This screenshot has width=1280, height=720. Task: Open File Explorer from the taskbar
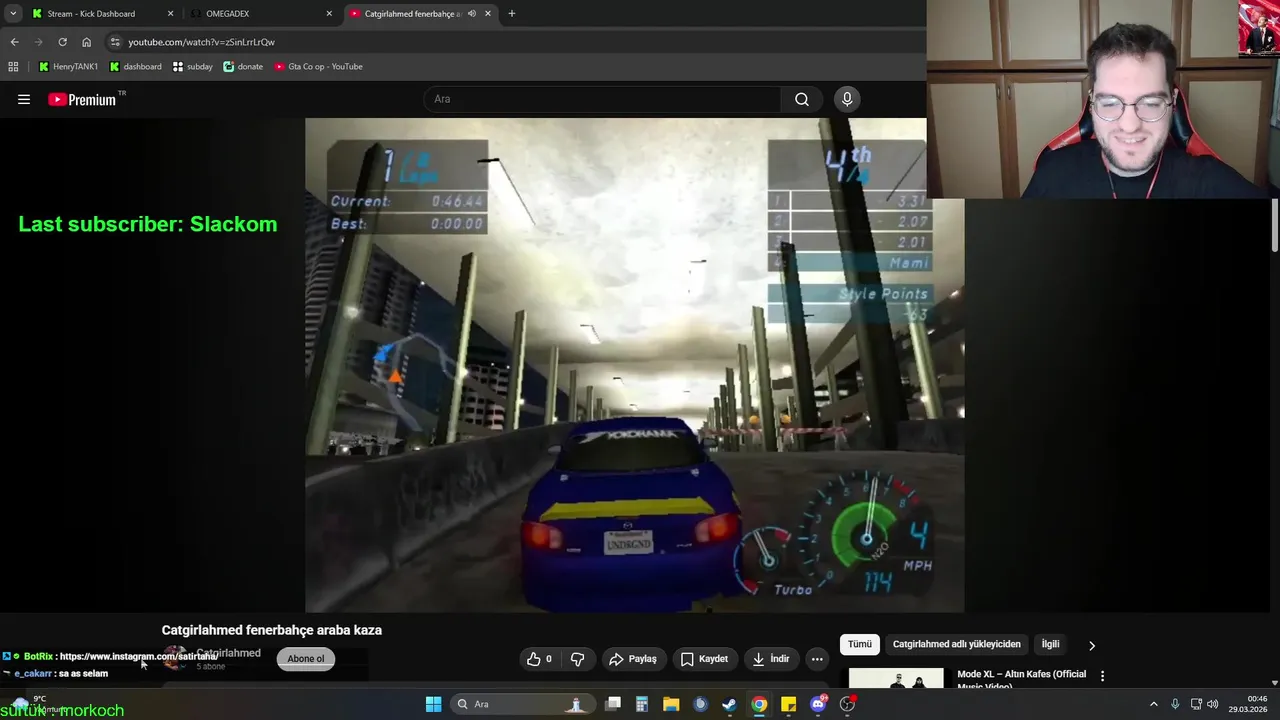coord(671,704)
